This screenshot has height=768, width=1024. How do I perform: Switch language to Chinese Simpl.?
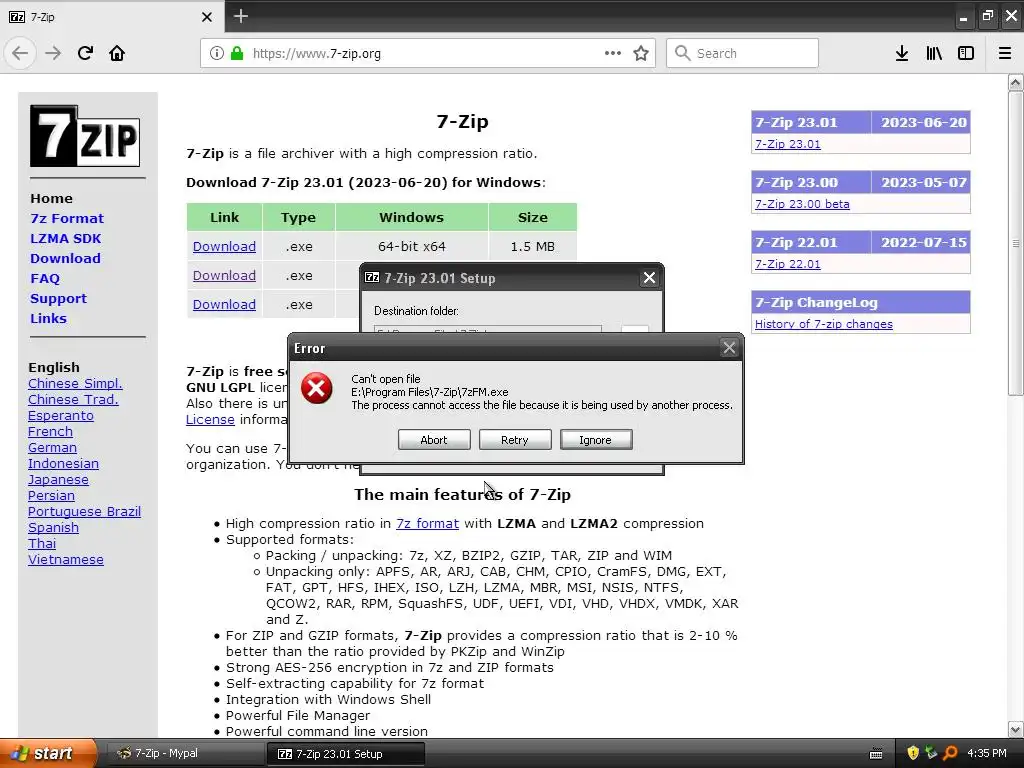[x=75, y=383]
